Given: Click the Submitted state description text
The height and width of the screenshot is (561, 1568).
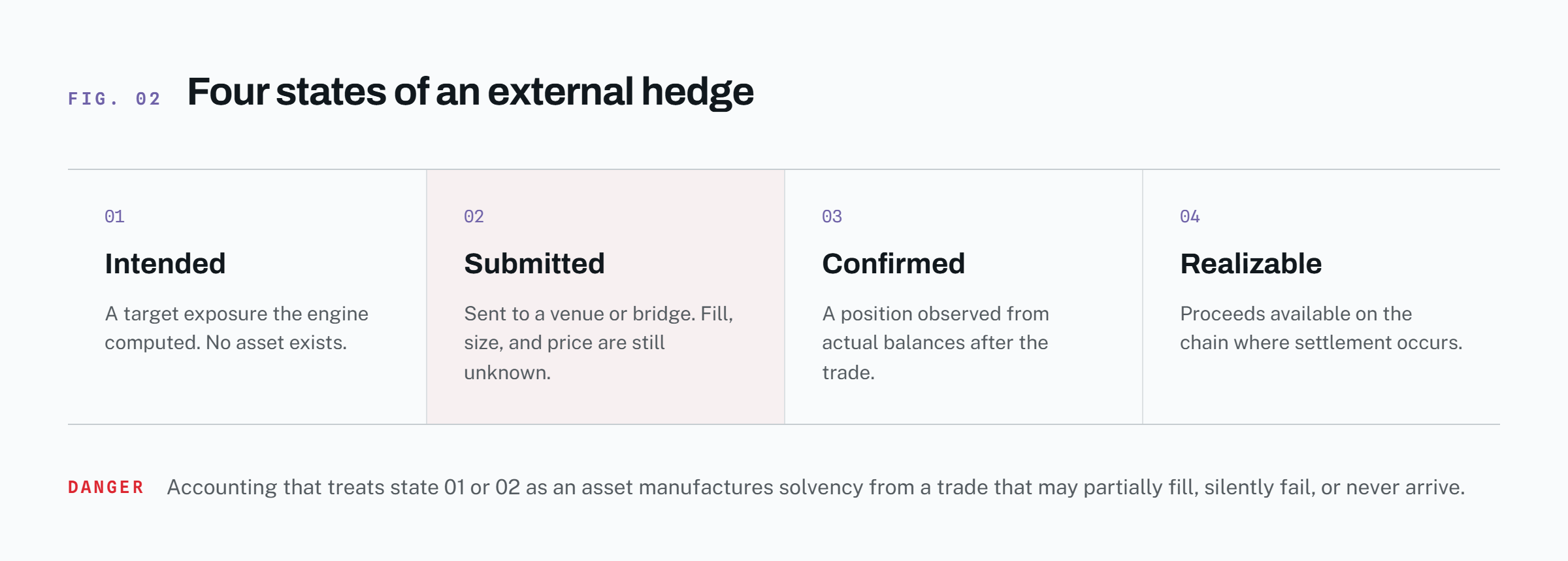Looking at the screenshot, I should point(598,343).
